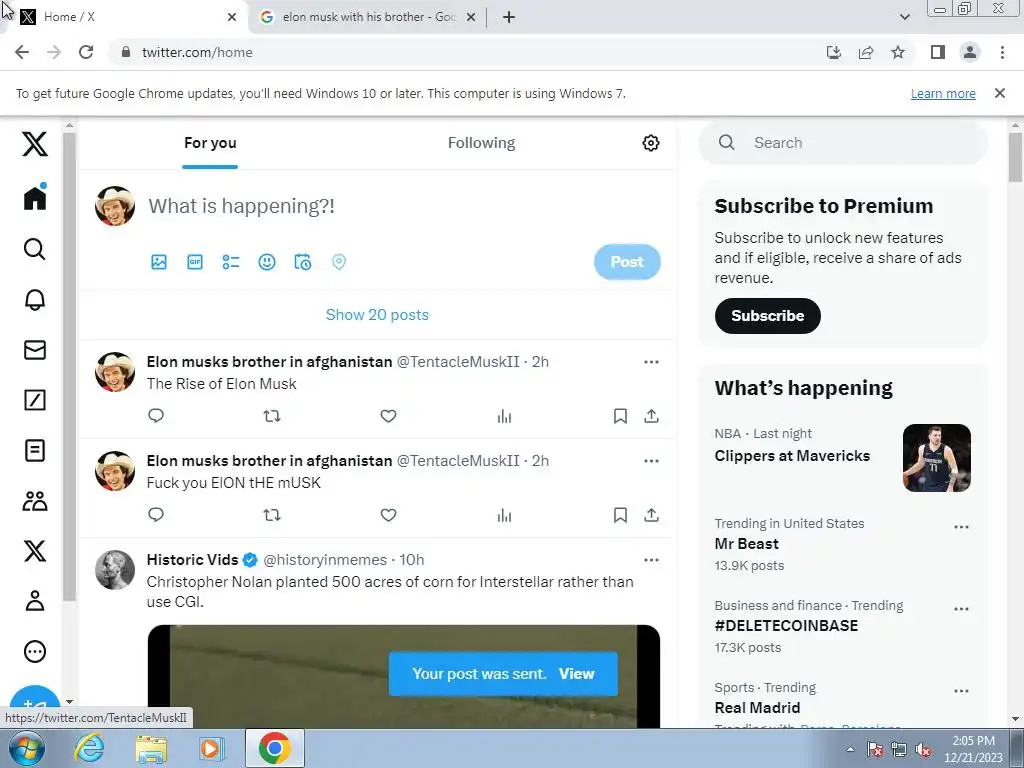Screen dimensions: 1024x768
Task: Toggle Chrome side panel icon
Action: click(x=938, y=52)
